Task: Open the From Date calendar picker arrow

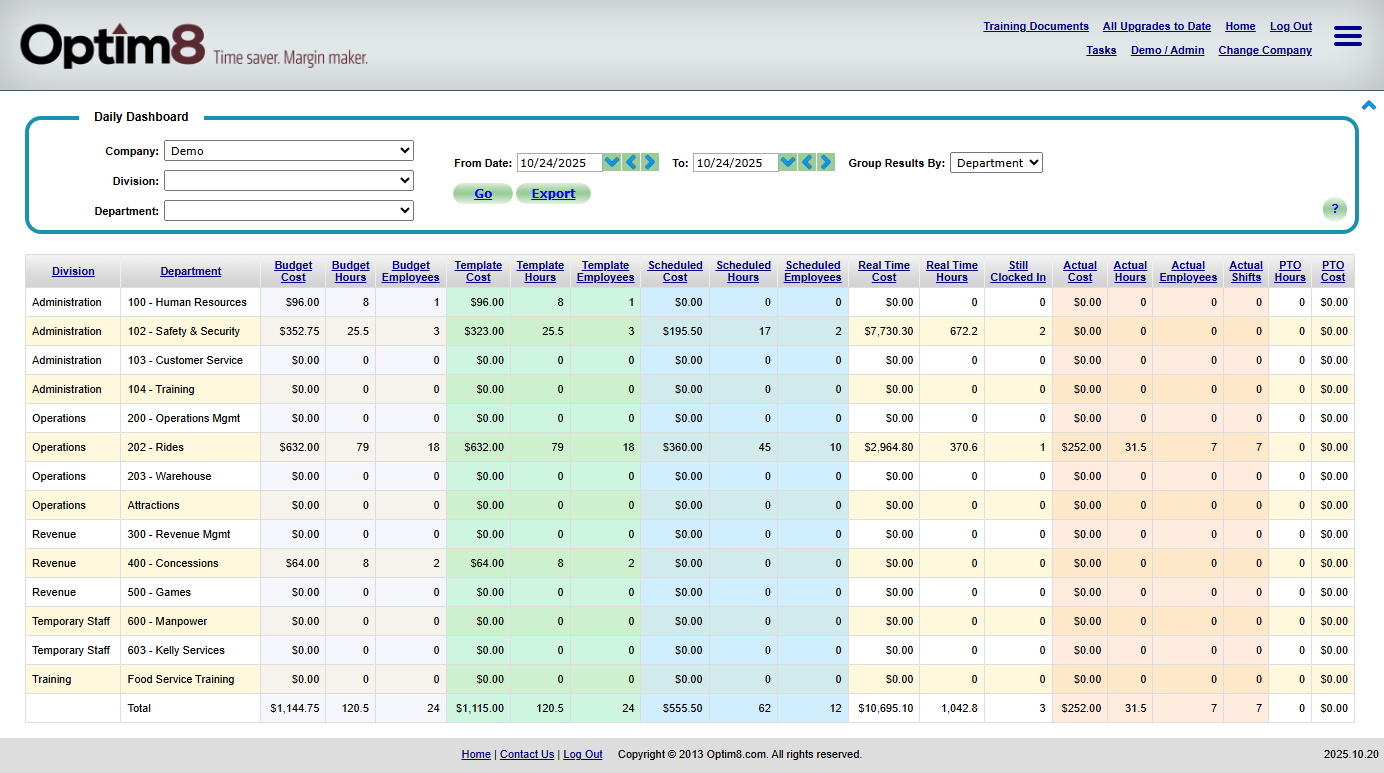Action: [x=611, y=161]
